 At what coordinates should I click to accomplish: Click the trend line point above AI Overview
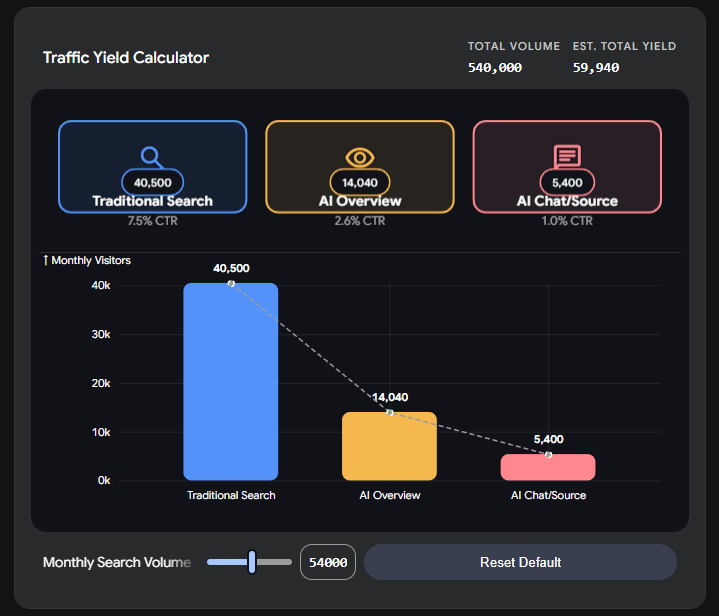click(x=389, y=412)
